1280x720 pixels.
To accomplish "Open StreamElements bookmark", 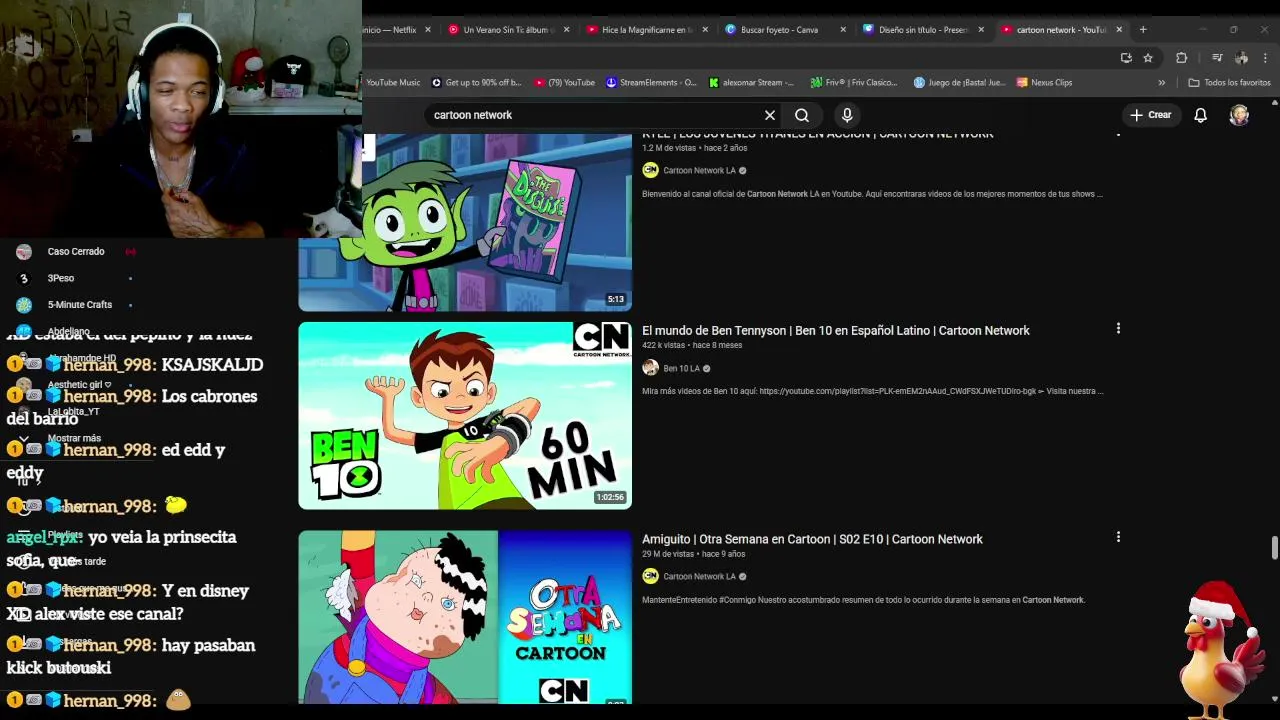I will (651, 83).
